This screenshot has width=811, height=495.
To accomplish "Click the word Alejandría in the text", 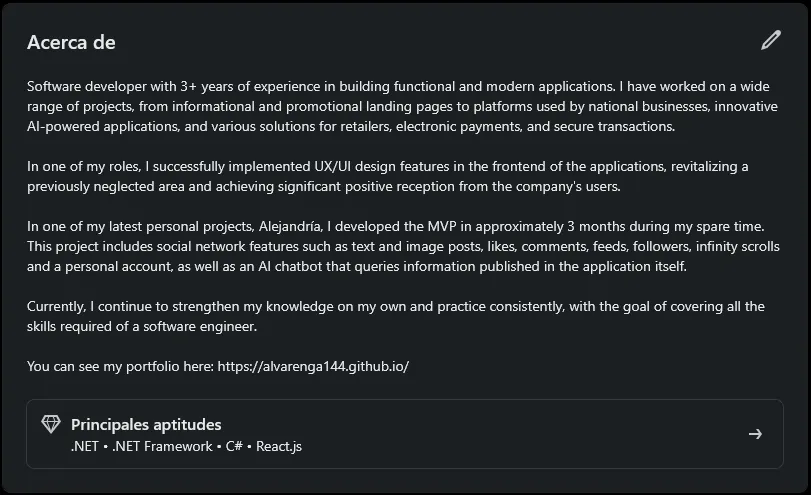I will pyautogui.click(x=291, y=227).
